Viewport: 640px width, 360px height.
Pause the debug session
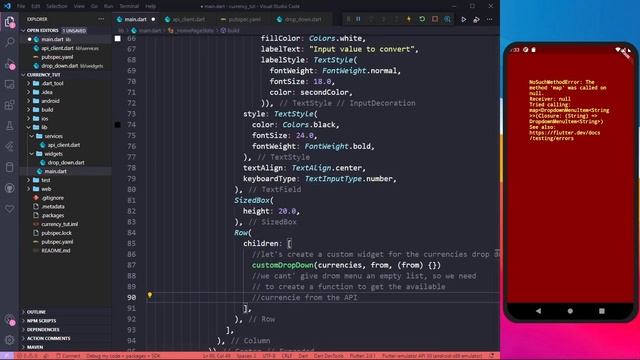pos(358,19)
